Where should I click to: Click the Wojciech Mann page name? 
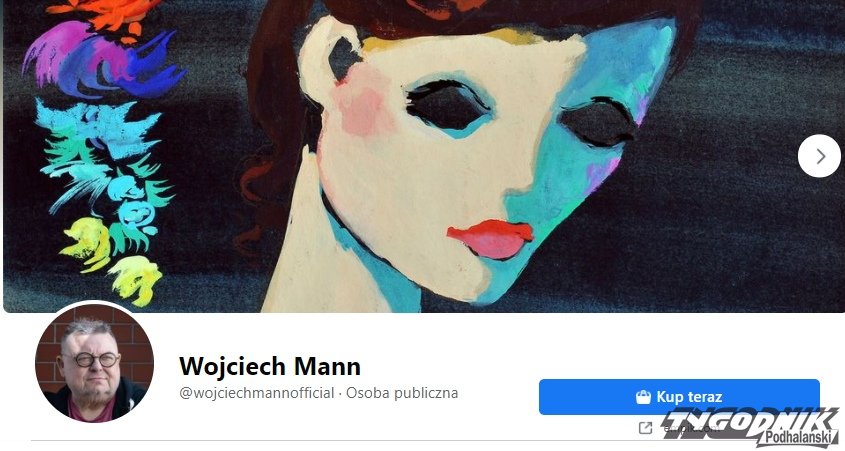coord(270,366)
